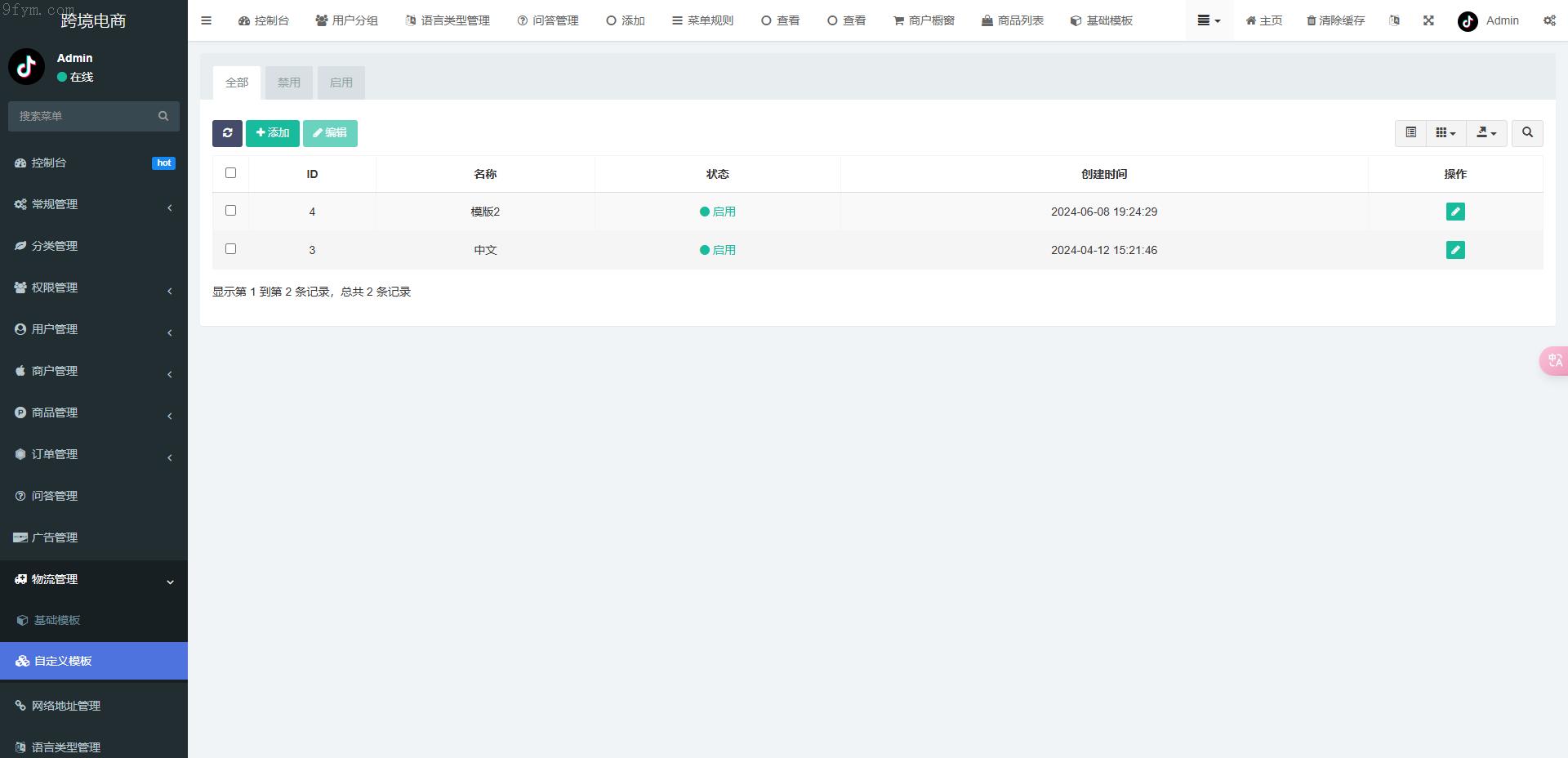Select the checkbox for row ID 4
The height and width of the screenshot is (758, 1568).
point(230,211)
